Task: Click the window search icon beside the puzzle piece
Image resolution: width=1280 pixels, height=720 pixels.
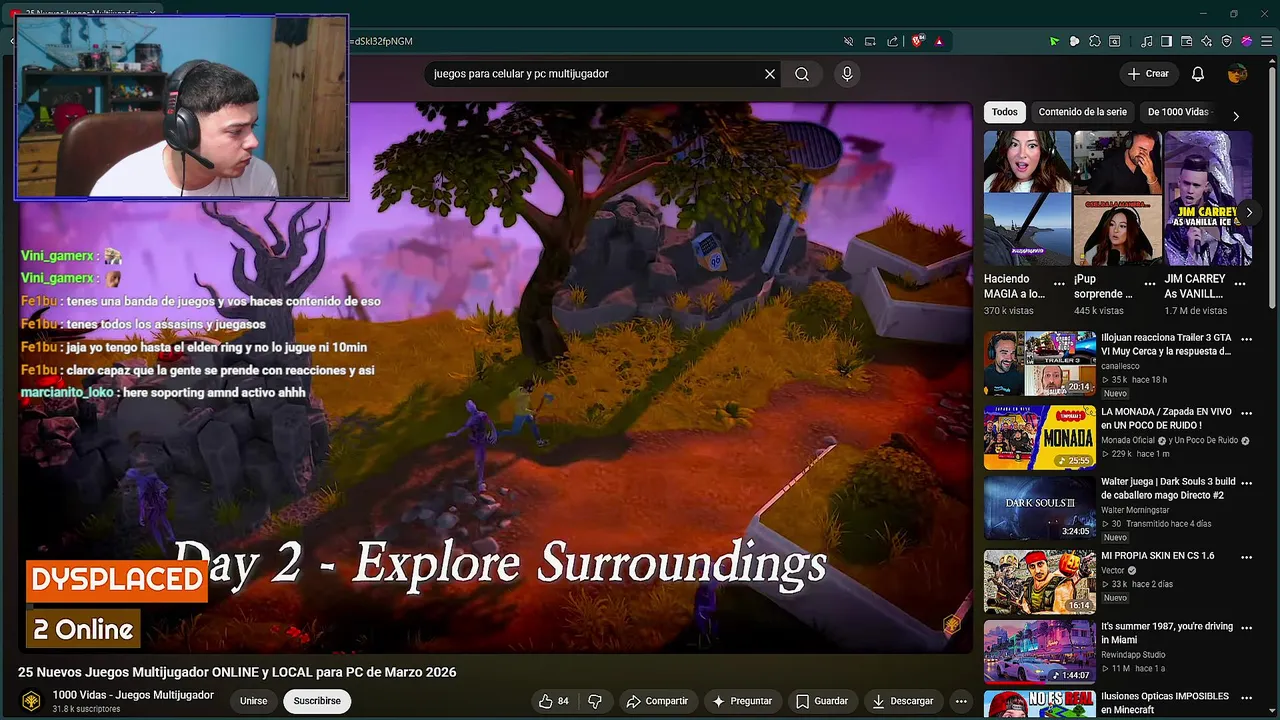Action: tap(1115, 41)
